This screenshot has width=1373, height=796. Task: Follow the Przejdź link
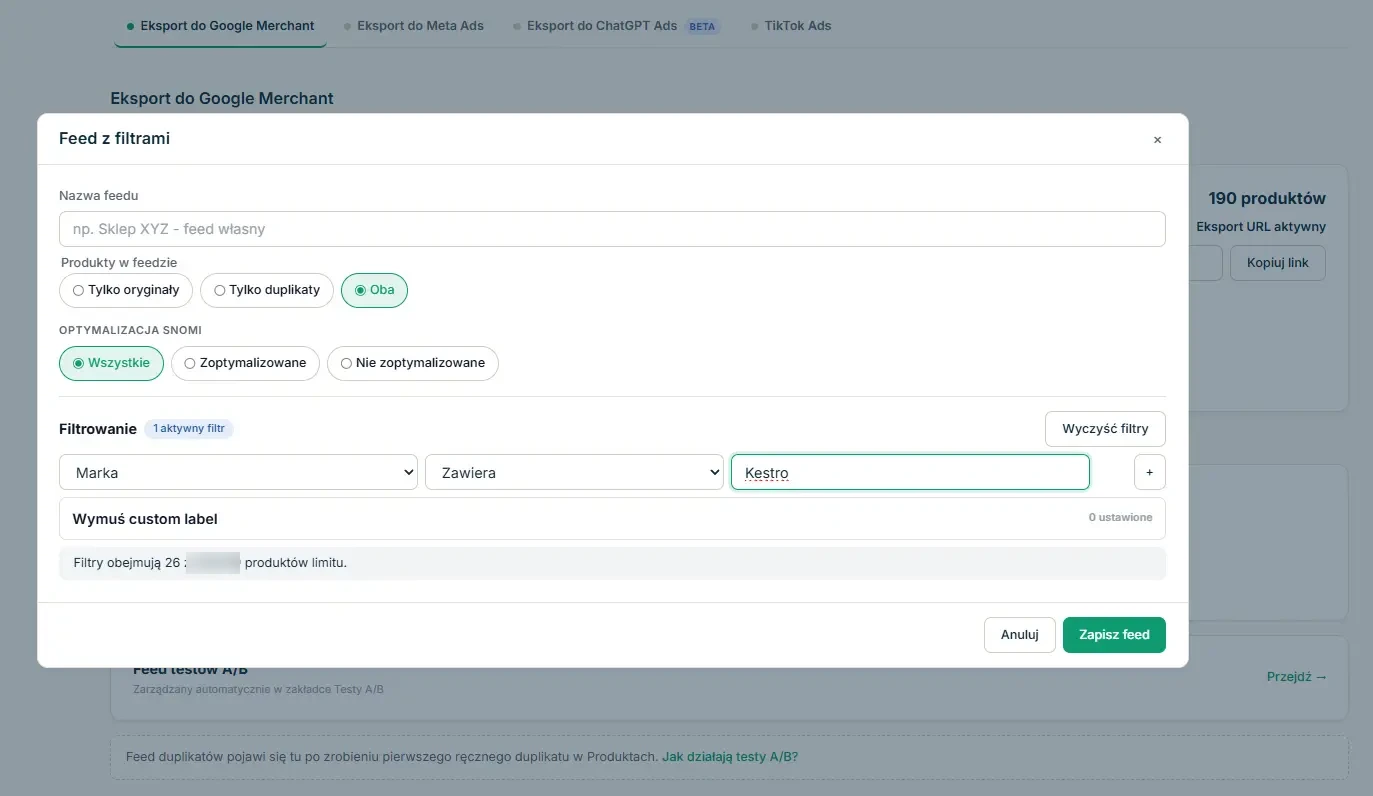[x=1297, y=677]
